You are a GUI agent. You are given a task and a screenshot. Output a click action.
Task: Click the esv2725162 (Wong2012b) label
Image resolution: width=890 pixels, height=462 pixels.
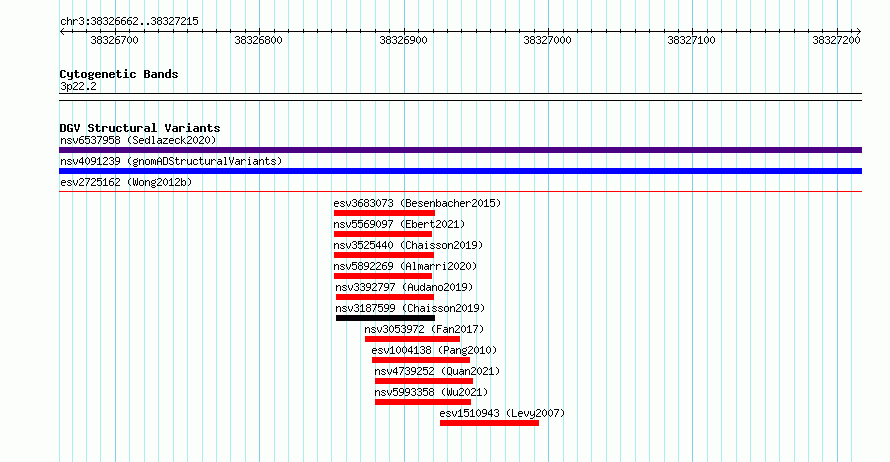point(126,182)
